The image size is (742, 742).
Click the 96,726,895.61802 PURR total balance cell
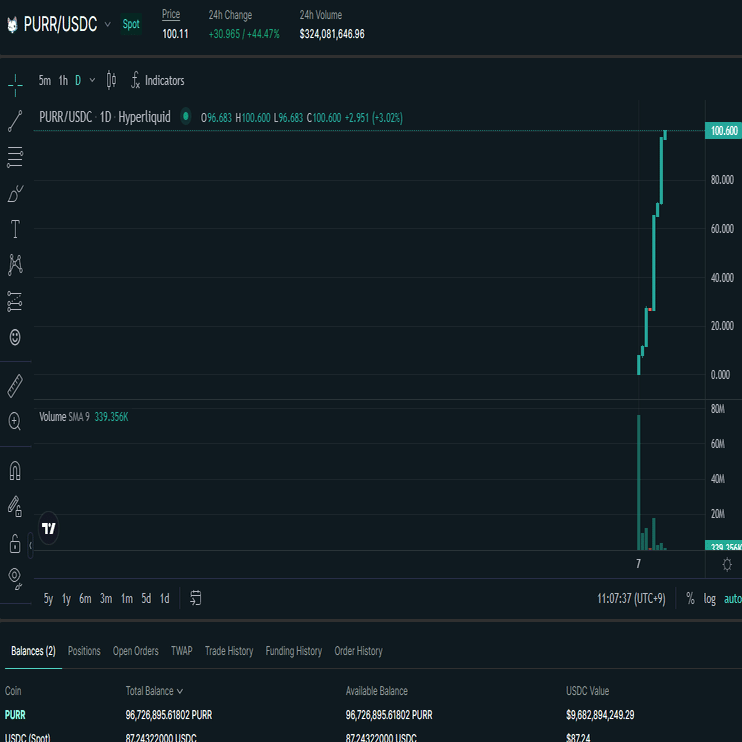point(169,715)
